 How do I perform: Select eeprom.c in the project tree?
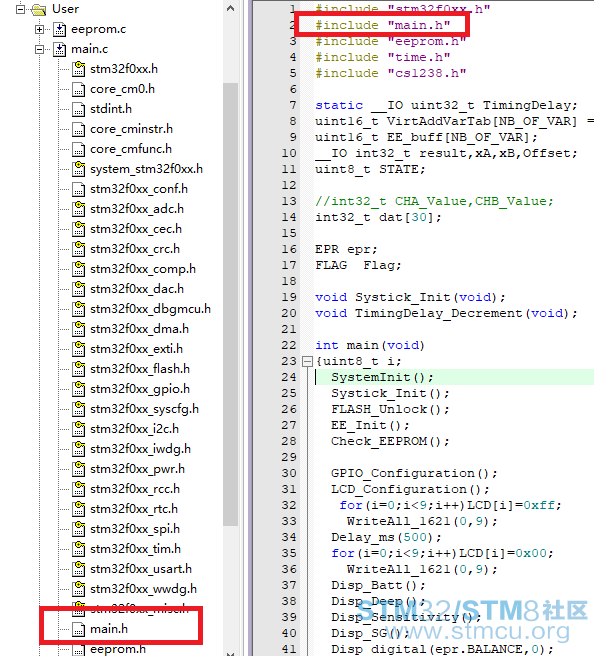[98, 29]
